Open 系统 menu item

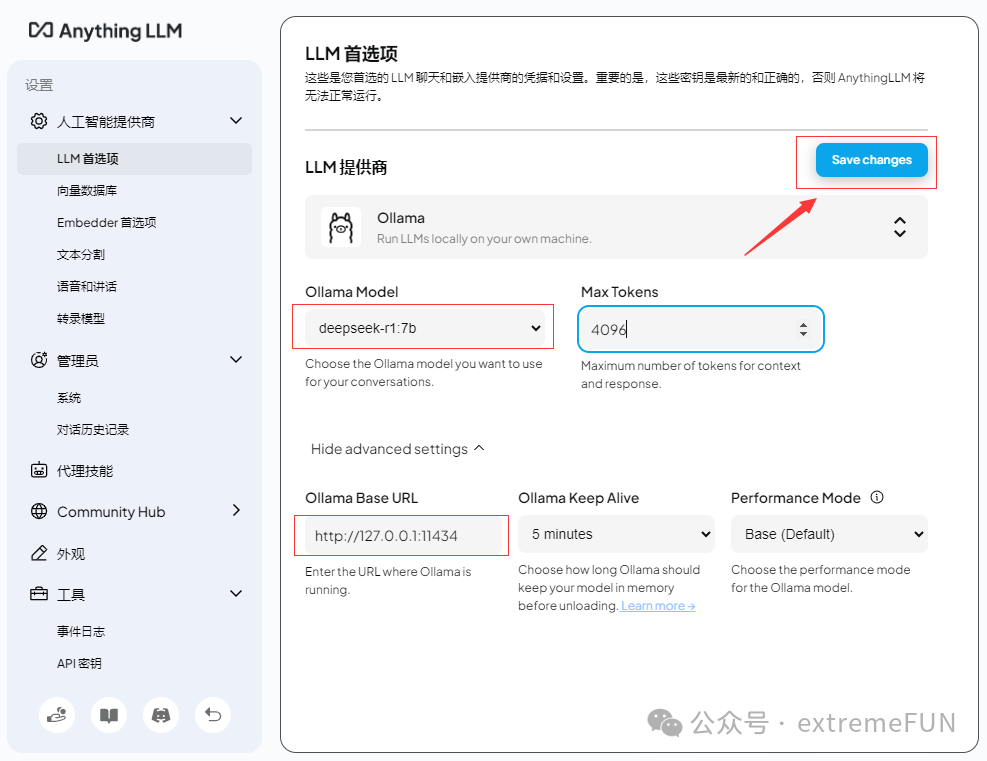pos(69,398)
